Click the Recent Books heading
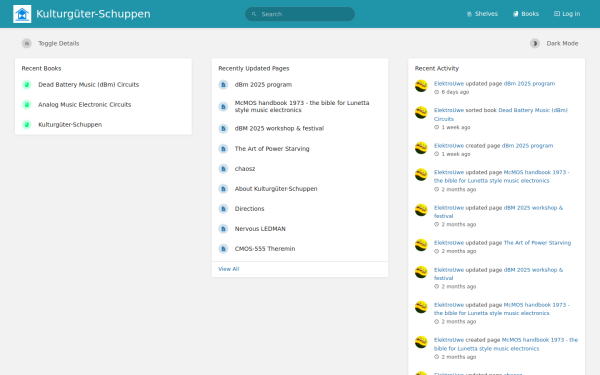The height and width of the screenshot is (375, 600). pos(41,68)
